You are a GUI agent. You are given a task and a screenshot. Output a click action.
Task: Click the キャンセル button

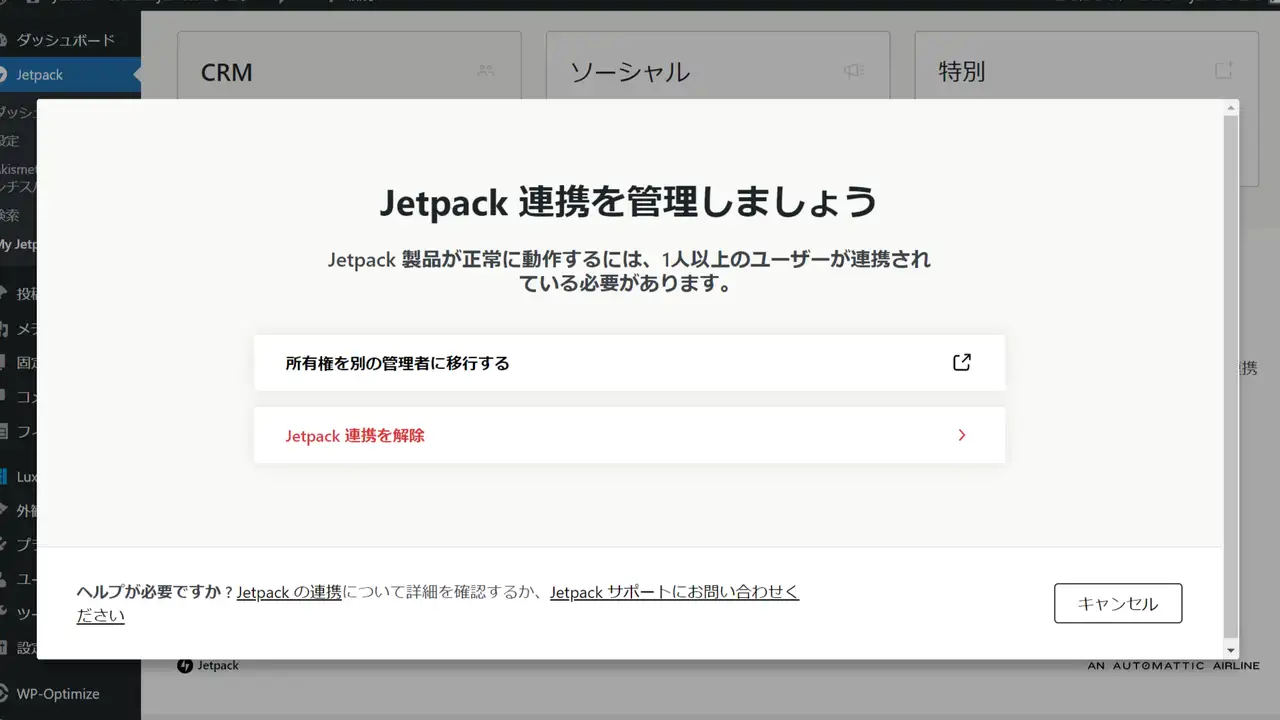[1118, 603]
